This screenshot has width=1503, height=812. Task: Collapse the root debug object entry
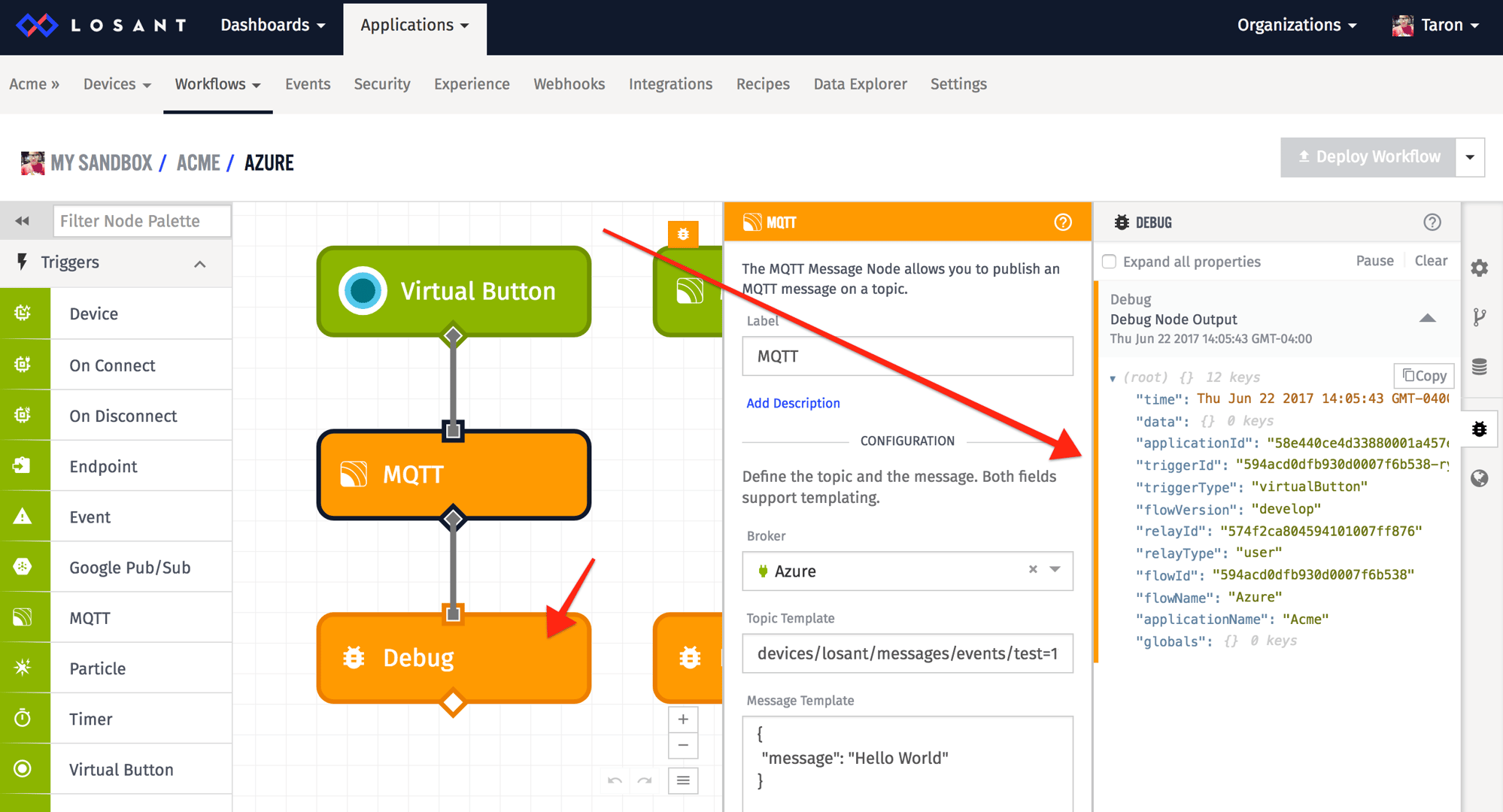click(x=1113, y=377)
